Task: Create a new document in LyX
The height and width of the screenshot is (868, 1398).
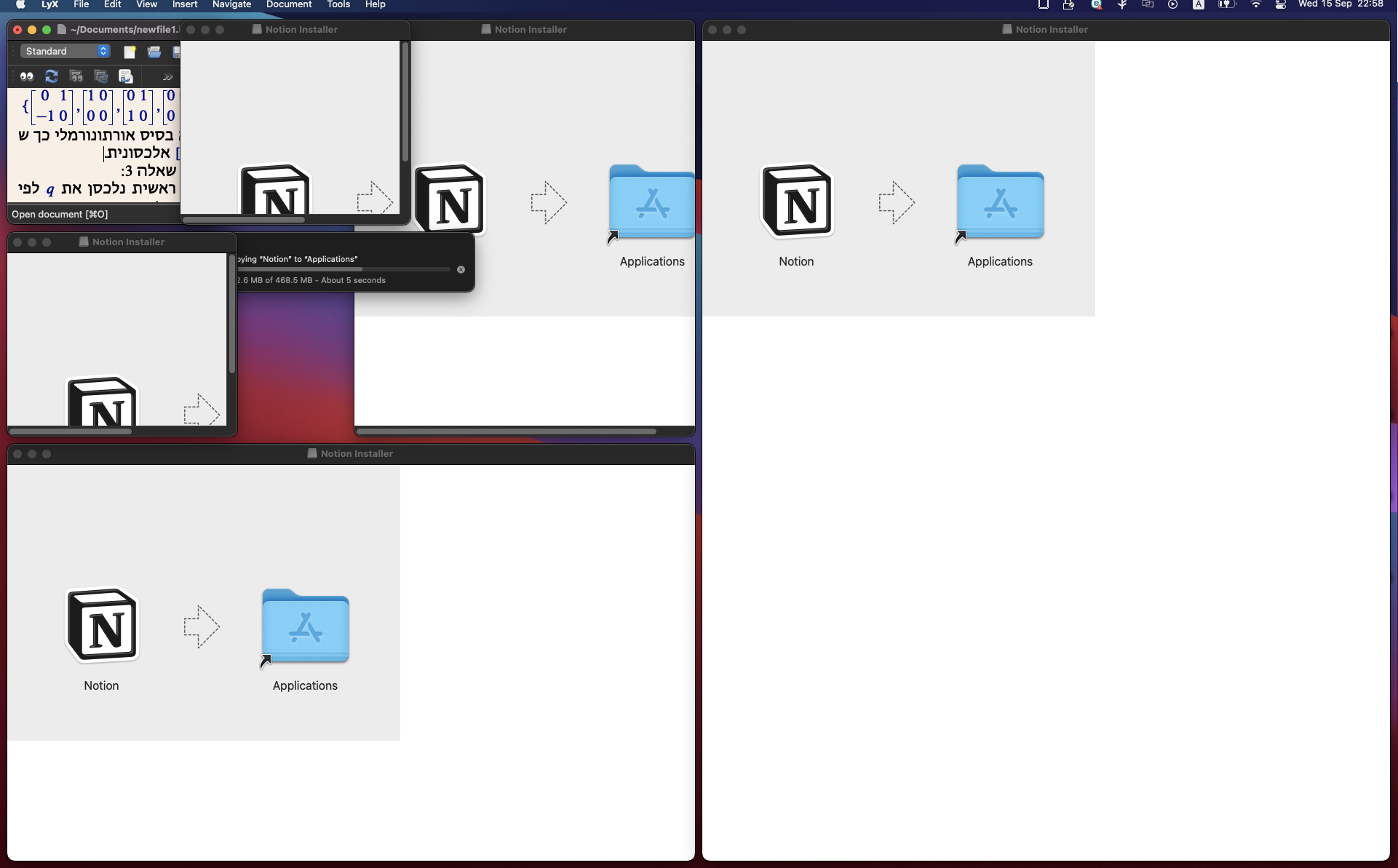Action: [x=130, y=52]
